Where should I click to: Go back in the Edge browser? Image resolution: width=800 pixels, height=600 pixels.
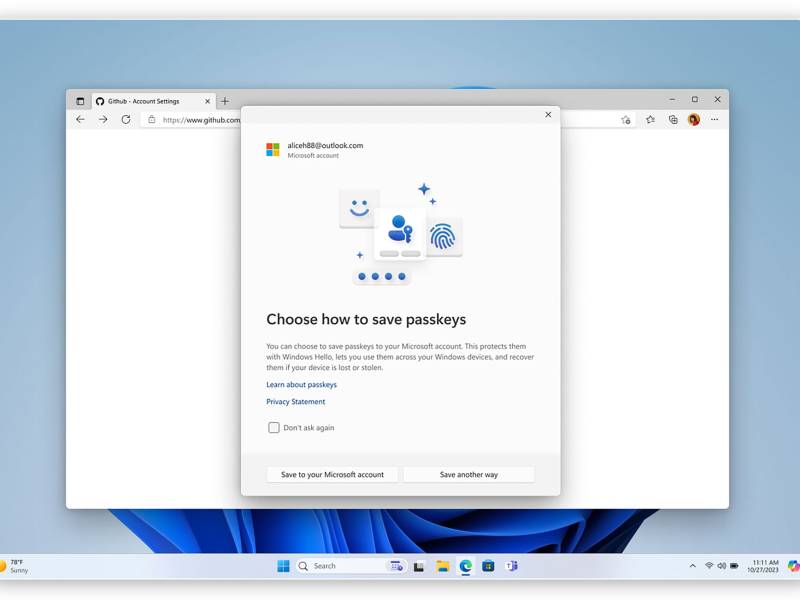click(80, 119)
